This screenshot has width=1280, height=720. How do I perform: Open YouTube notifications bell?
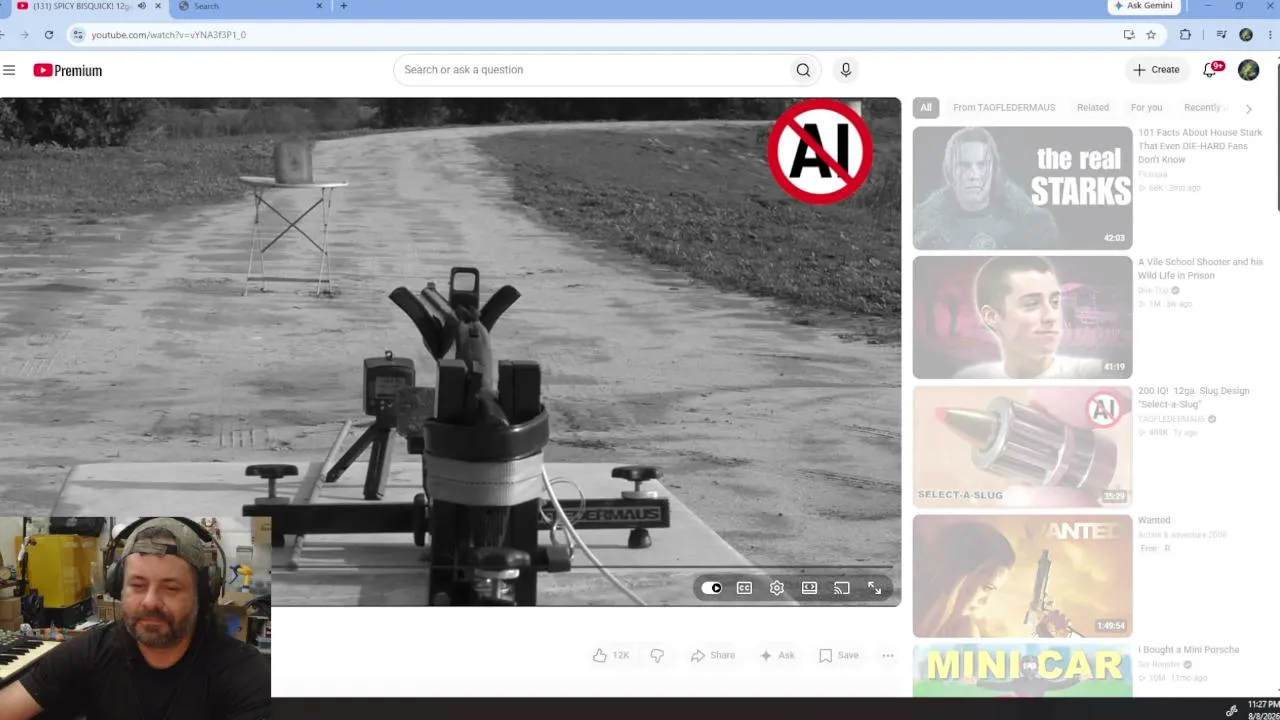tap(1210, 70)
